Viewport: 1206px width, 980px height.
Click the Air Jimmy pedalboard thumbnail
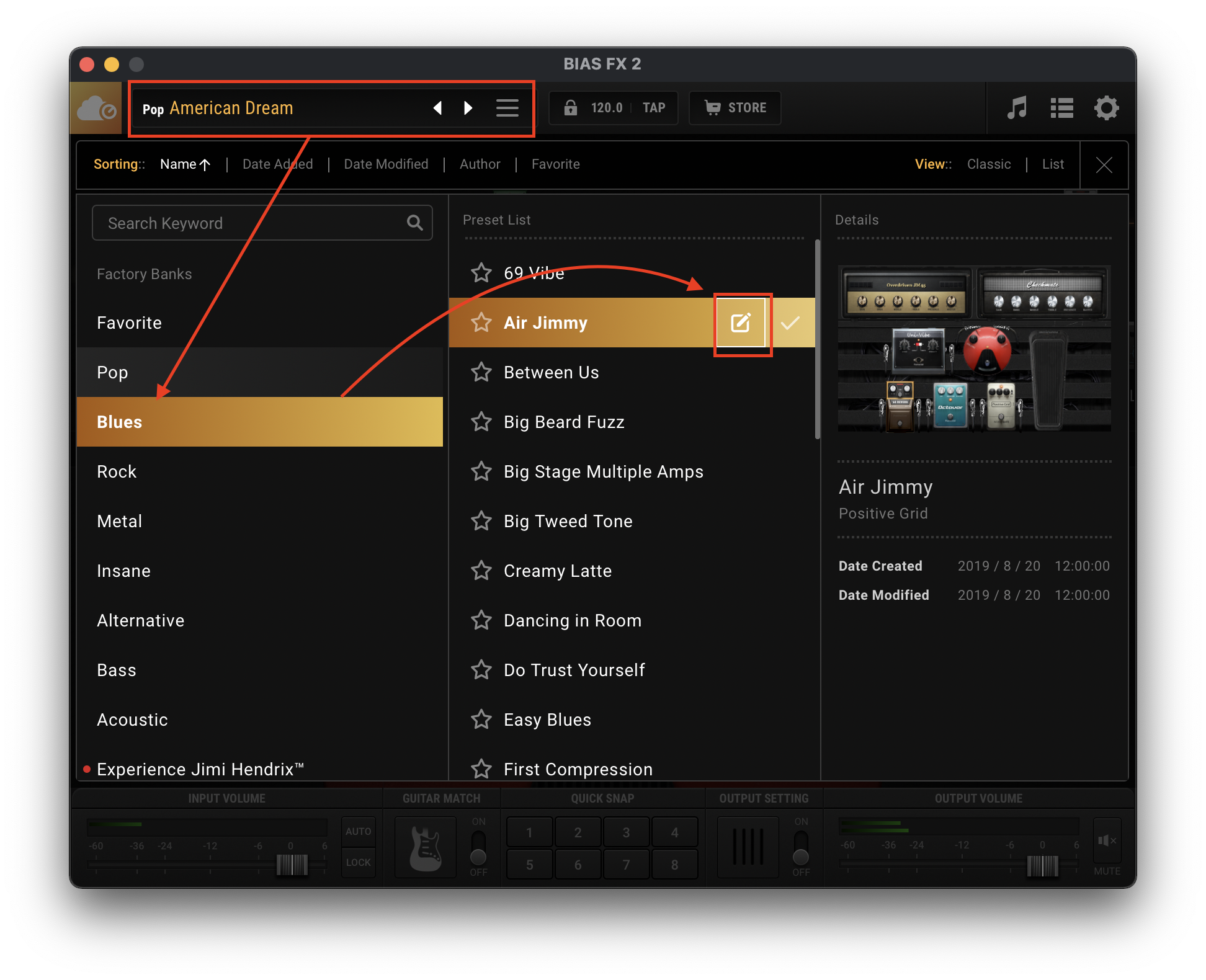[974, 349]
